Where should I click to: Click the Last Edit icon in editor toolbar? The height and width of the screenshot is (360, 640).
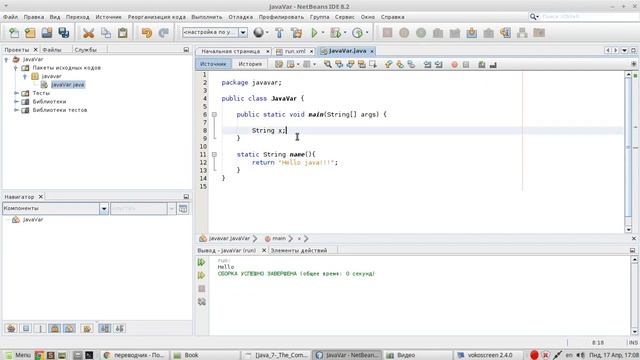279,64
